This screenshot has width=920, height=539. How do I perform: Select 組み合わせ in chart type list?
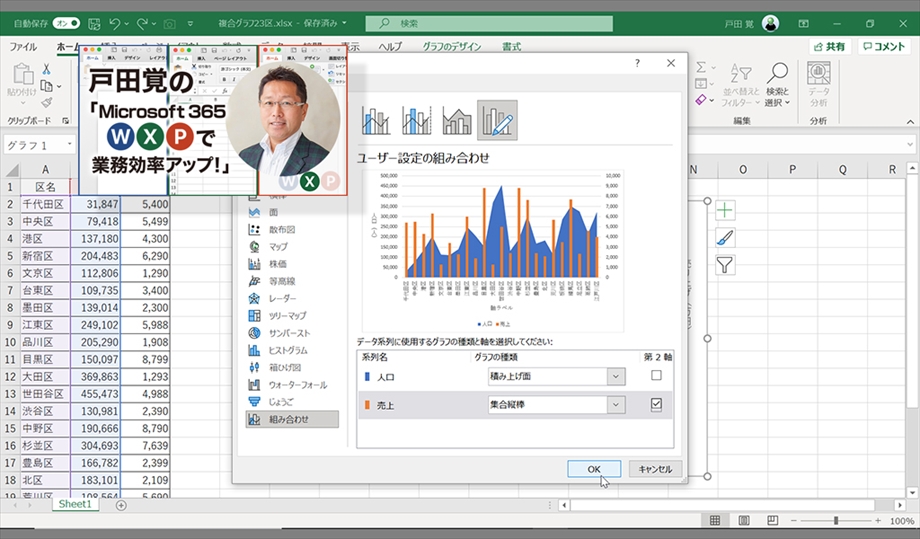292,419
